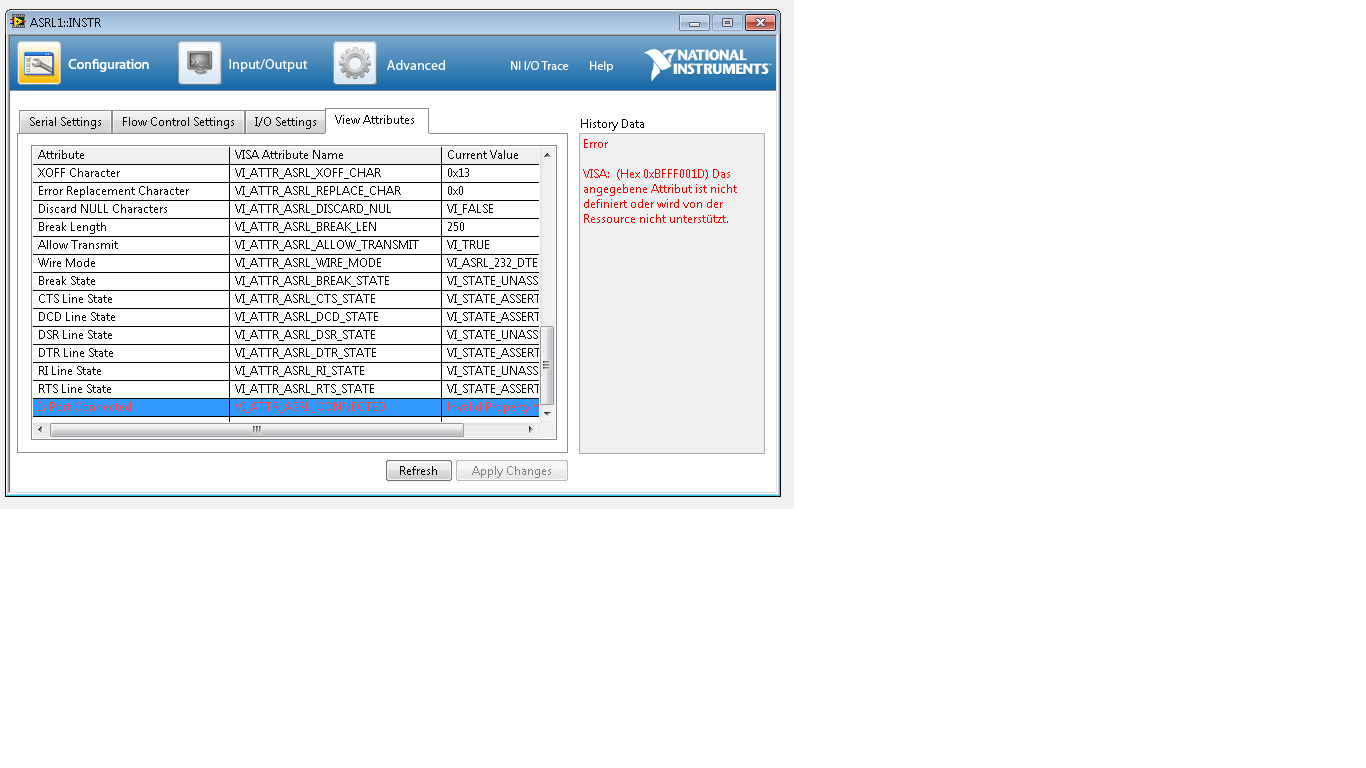
Task: Switch to the Flow Control Settings tab
Action: coord(178,122)
